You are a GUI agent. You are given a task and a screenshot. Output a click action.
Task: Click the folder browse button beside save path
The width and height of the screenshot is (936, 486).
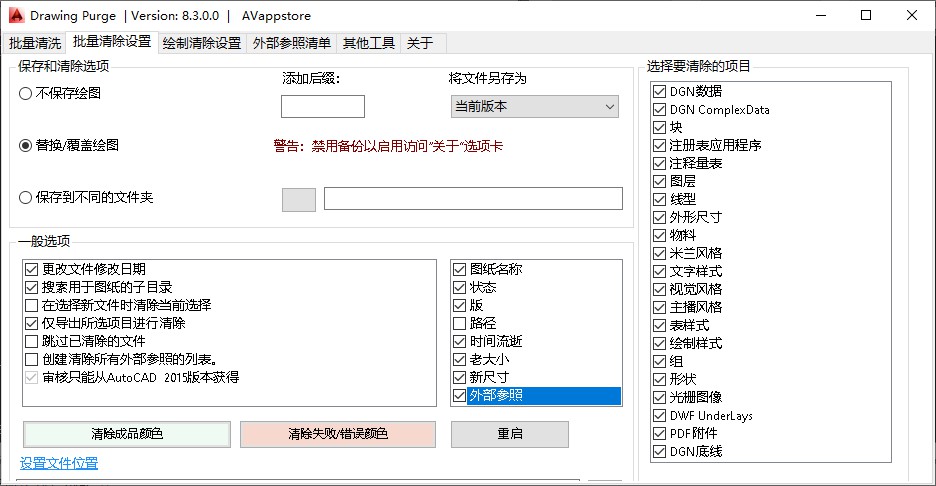pos(299,199)
